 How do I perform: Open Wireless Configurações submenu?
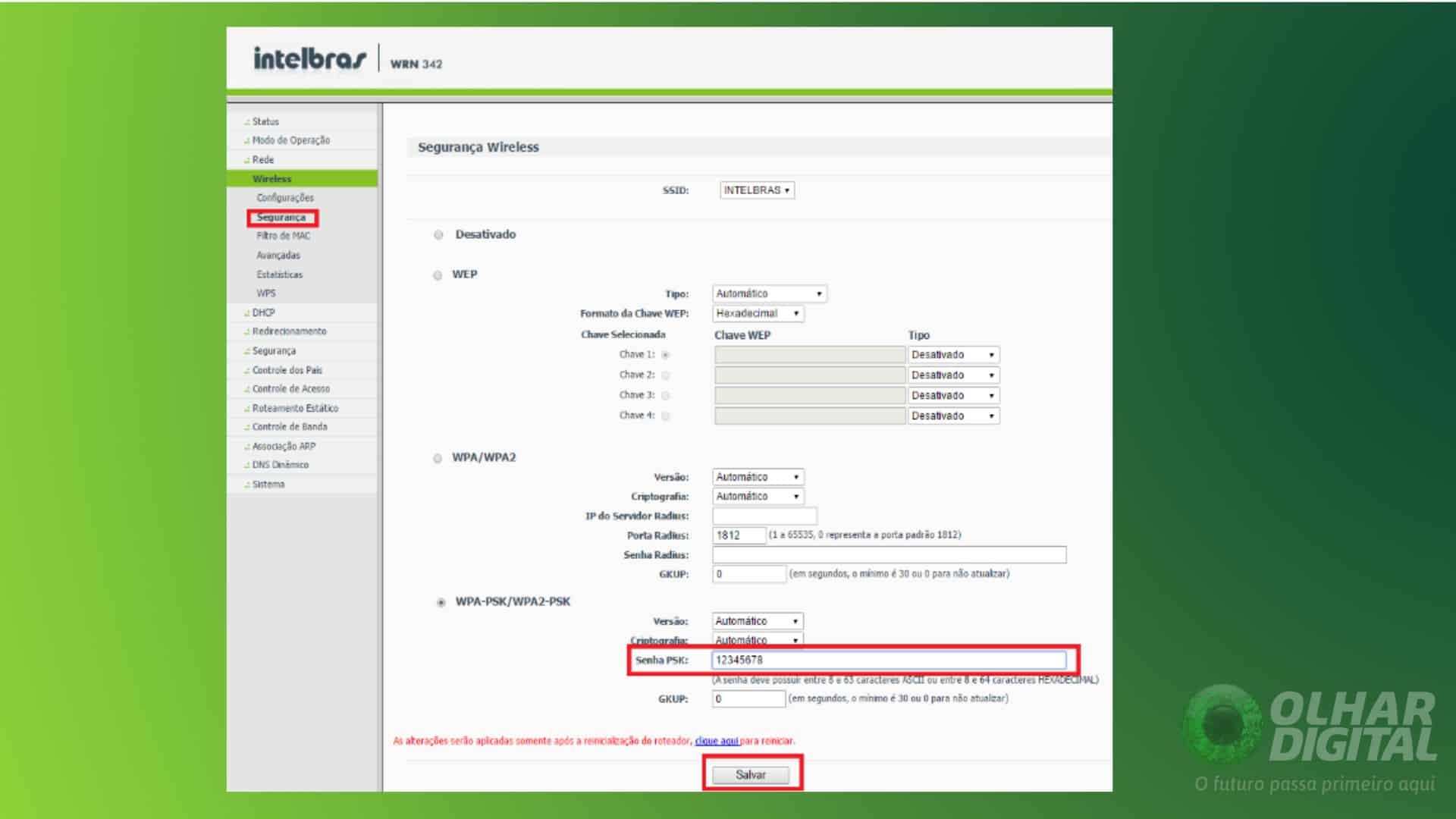point(285,198)
